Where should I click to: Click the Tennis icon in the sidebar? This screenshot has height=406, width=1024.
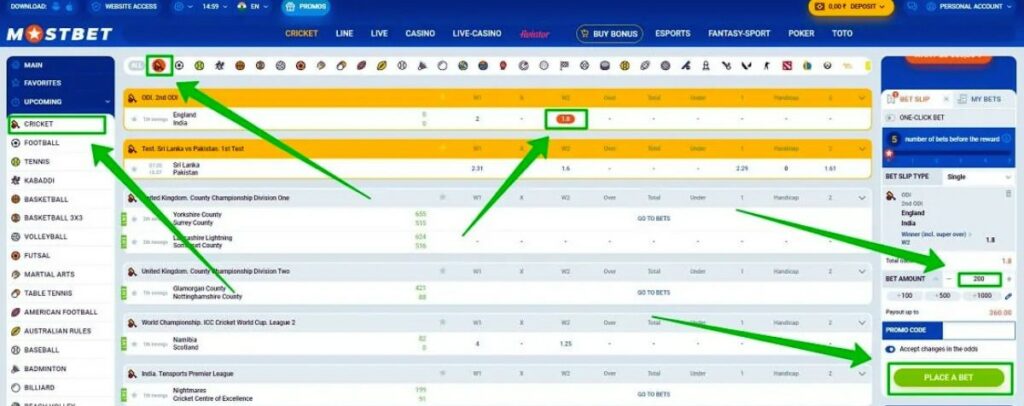coord(16,162)
